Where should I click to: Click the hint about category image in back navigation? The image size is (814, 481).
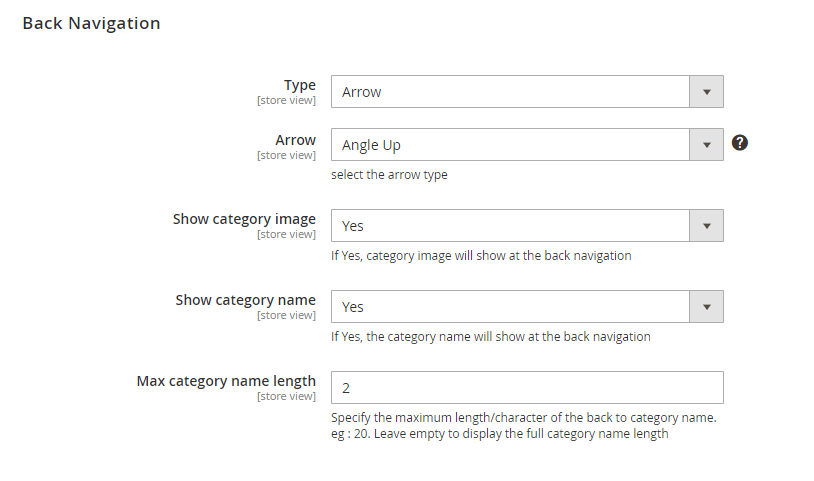click(x=481, y=256)
